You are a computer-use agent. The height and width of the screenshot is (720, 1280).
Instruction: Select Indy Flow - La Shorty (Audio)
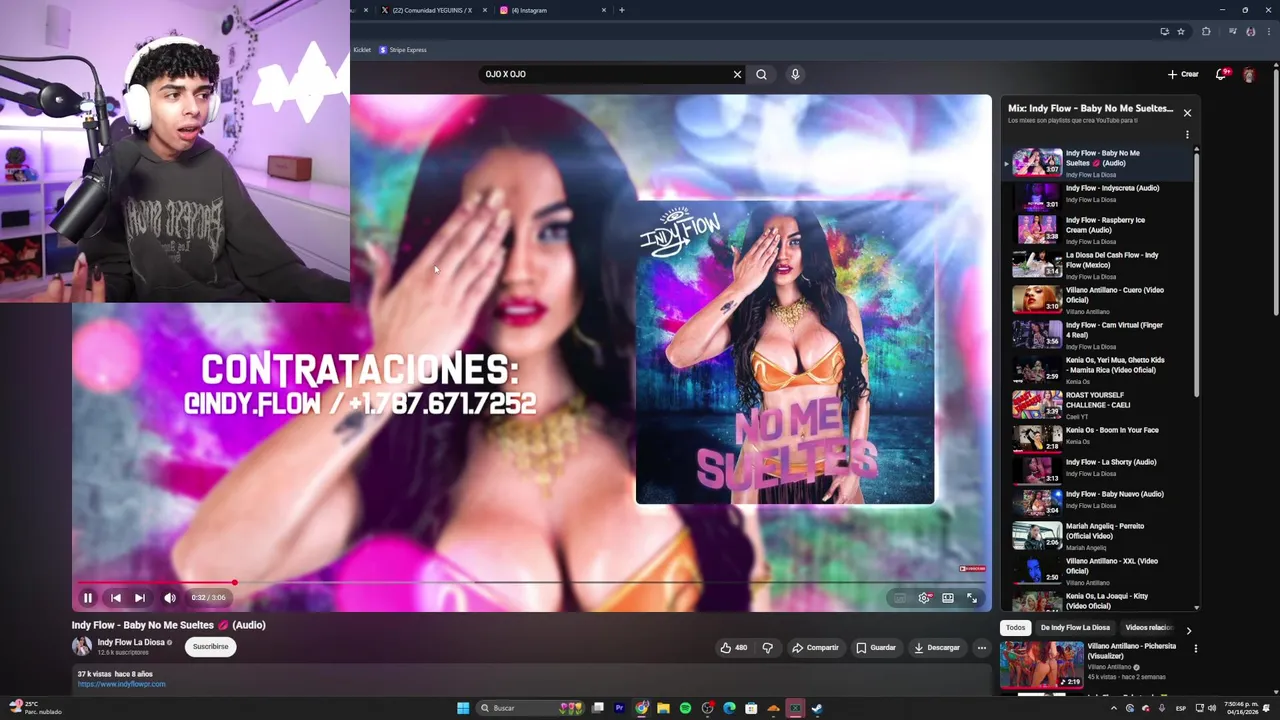click(x=1098, y=468)
